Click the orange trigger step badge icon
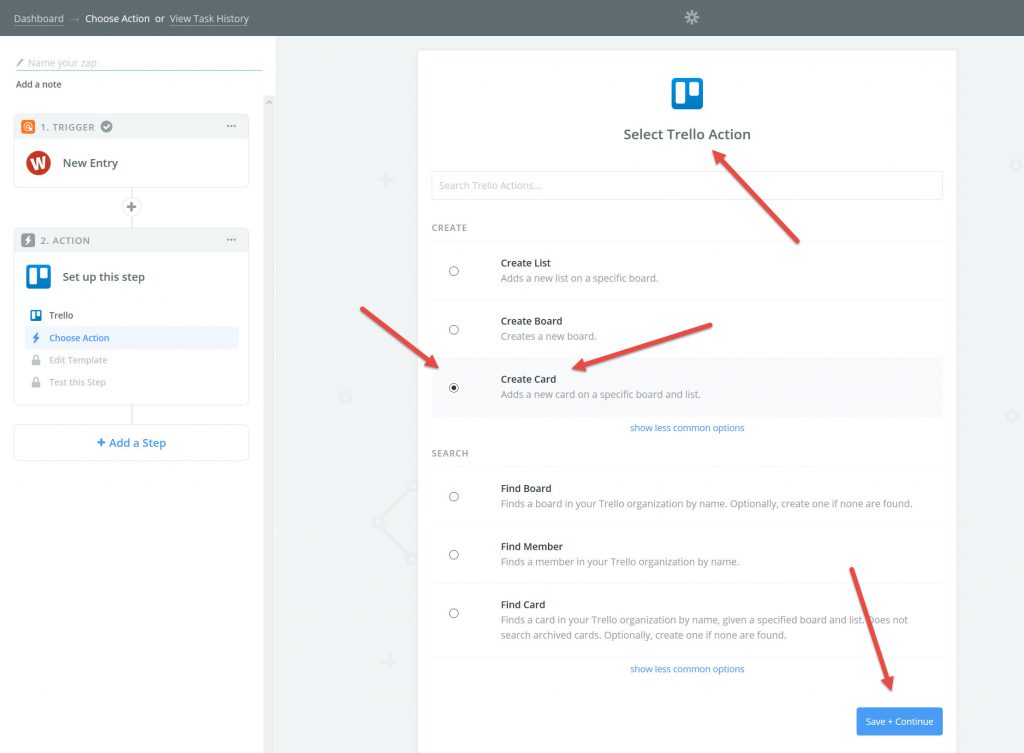 28,127
